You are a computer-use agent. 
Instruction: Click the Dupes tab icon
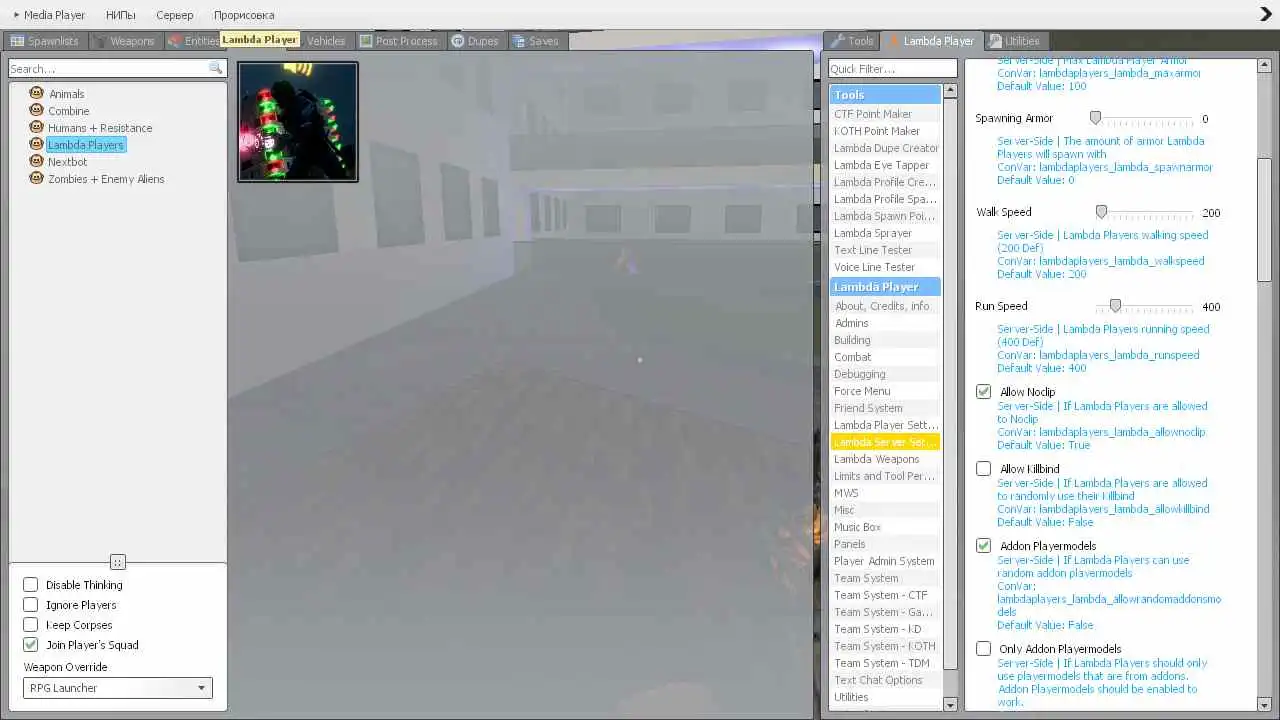tap(457, 41)
